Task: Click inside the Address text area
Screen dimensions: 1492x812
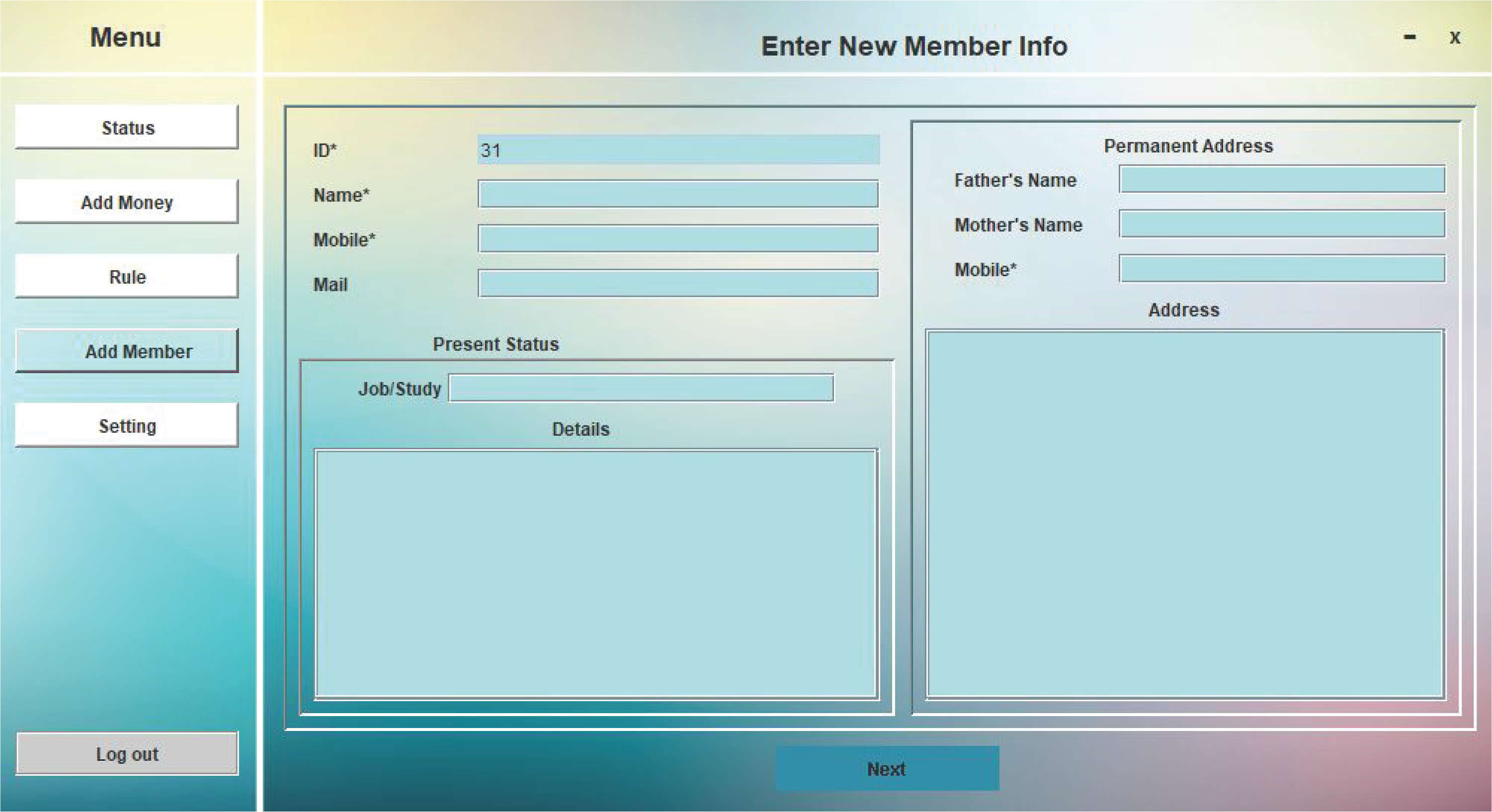Action: pos(1184,514)
